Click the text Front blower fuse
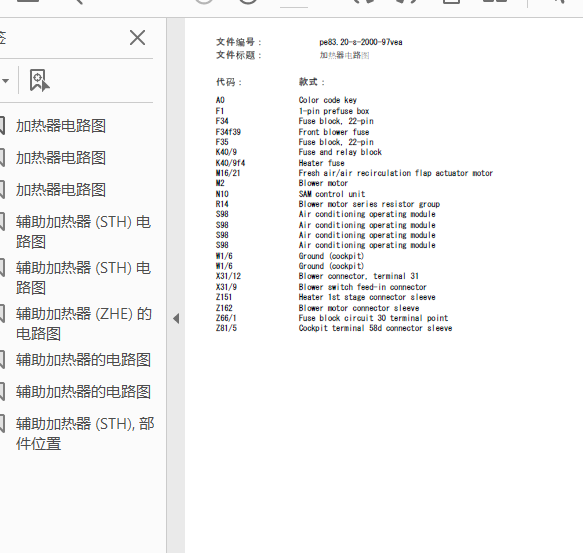This screenshot has width=583, height=553. coord(334,132)
